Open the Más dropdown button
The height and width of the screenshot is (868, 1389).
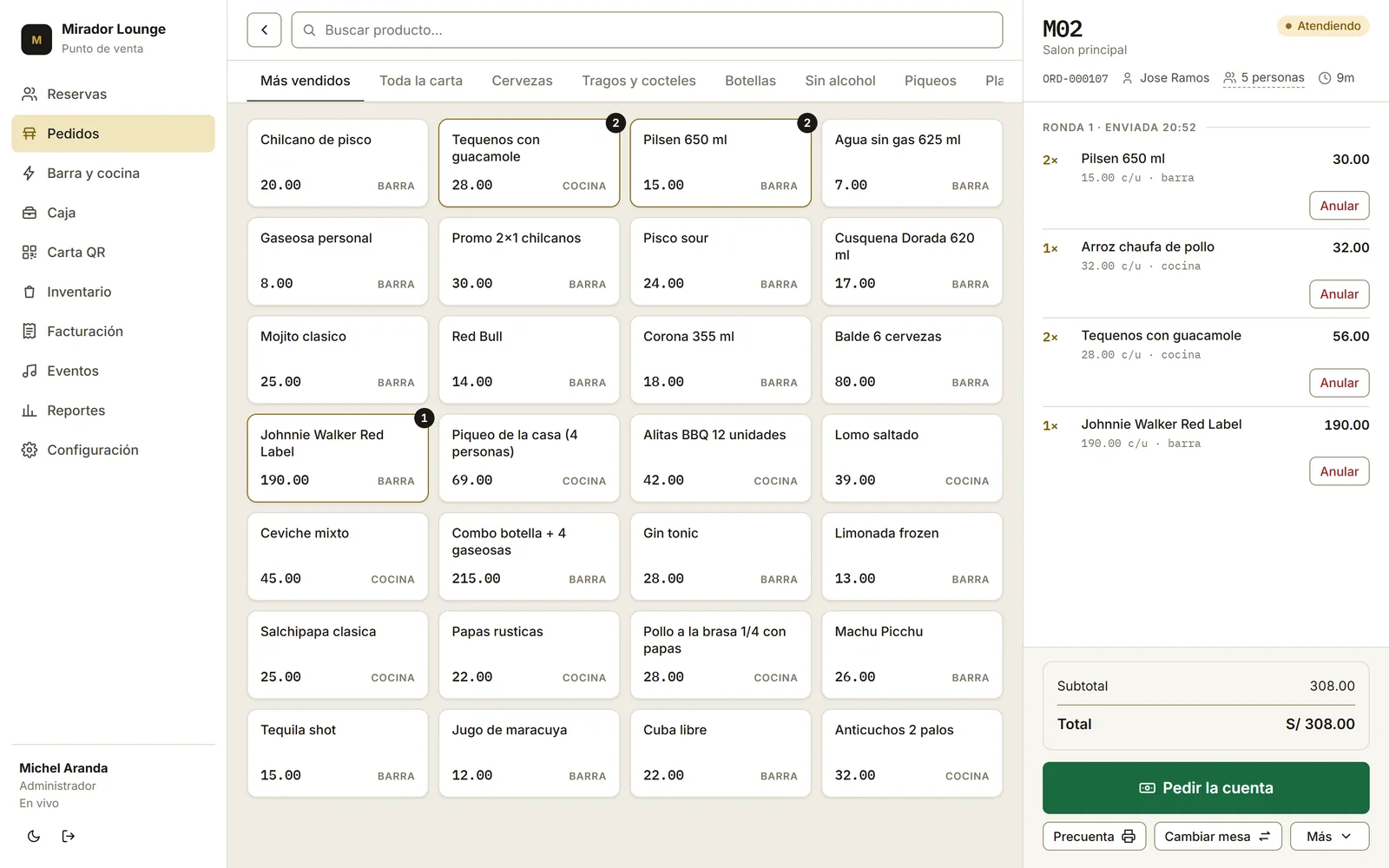(1329, 836)
